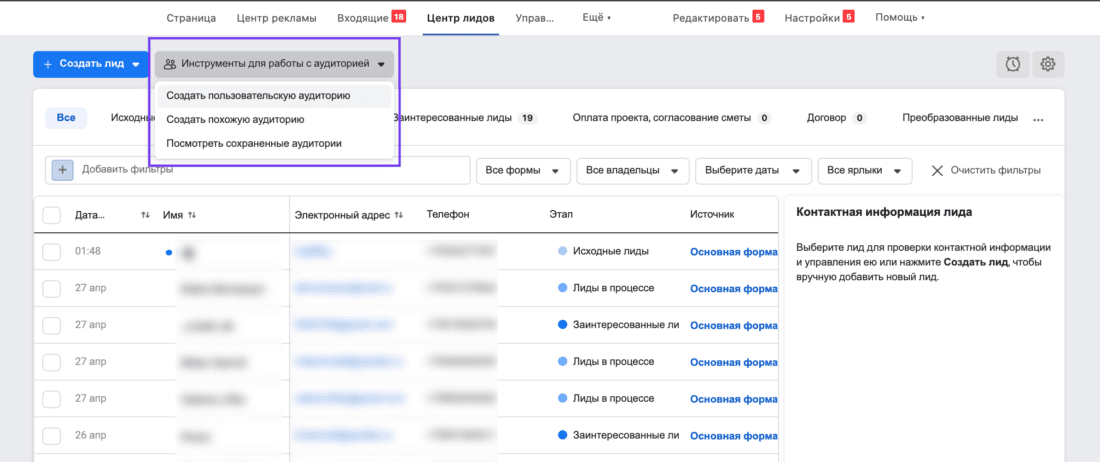This screenshot has width=1100, height=462.
Task: Expand the Ещё navigation menu
Action: (x=596, y=18)
